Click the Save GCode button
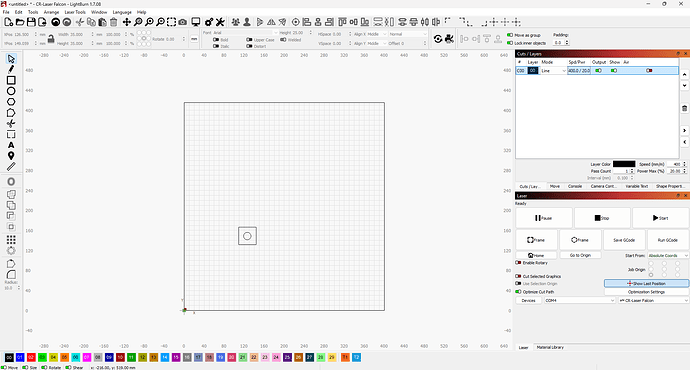Image resolution: width=690 pixels, height=370 pixels. [x=624, y=240]
